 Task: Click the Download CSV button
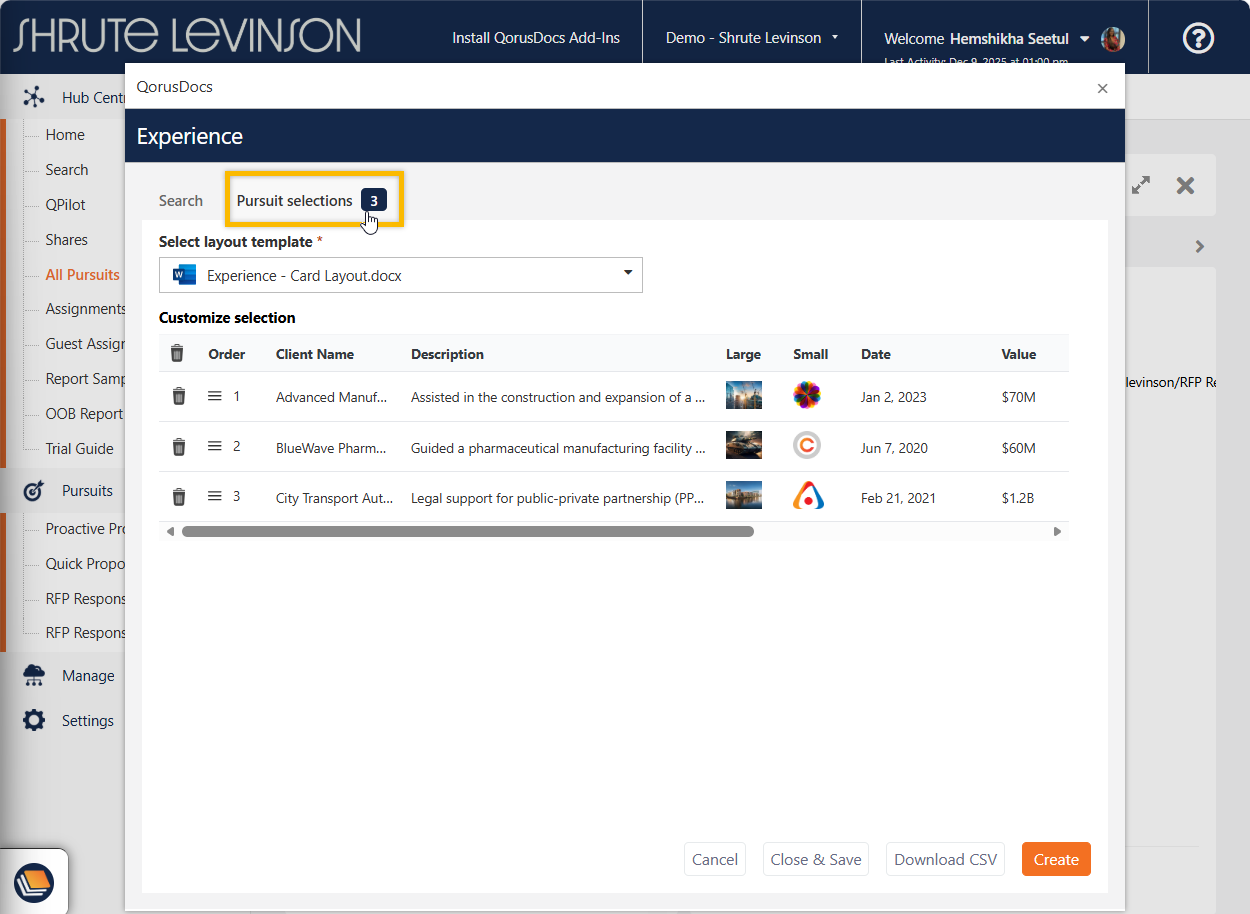point(945,859)
